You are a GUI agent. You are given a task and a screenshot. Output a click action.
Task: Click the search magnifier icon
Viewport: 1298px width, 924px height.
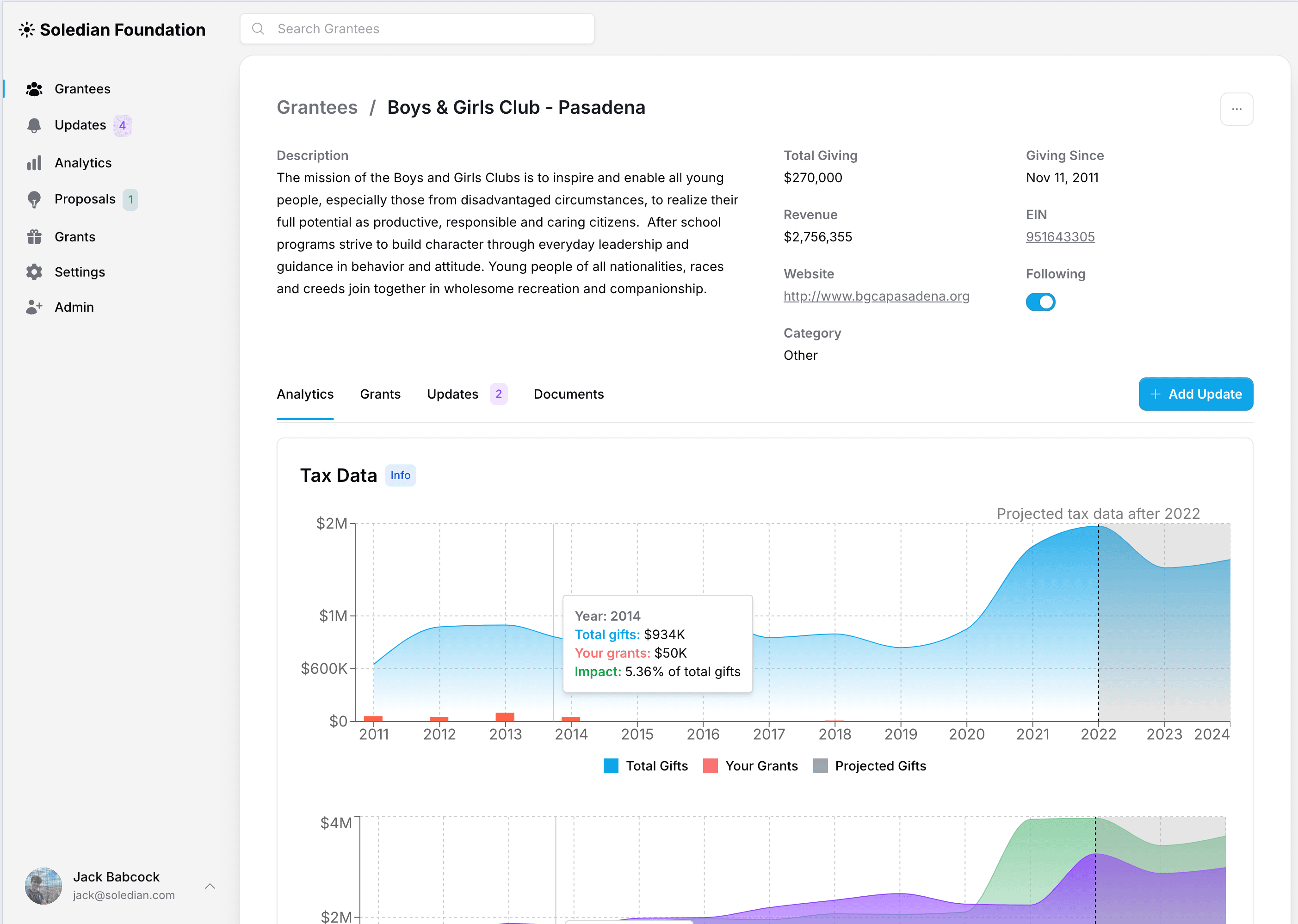click(x=258, y=29)
